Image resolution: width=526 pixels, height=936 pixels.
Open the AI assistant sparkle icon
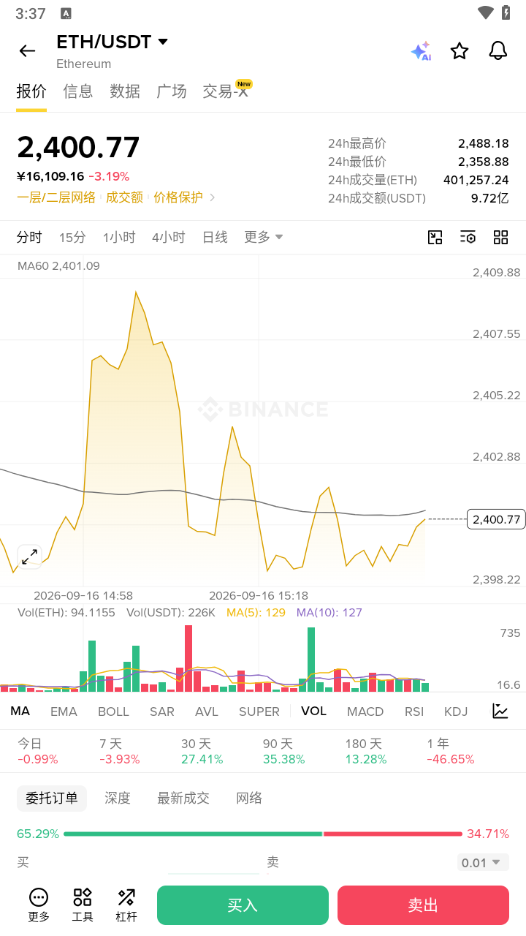(421, 51)
